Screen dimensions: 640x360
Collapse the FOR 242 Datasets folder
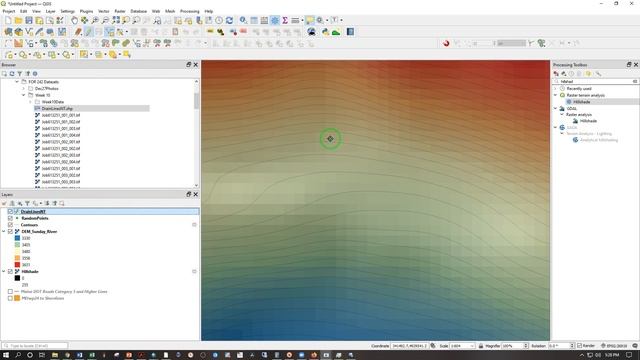(17, 82)
